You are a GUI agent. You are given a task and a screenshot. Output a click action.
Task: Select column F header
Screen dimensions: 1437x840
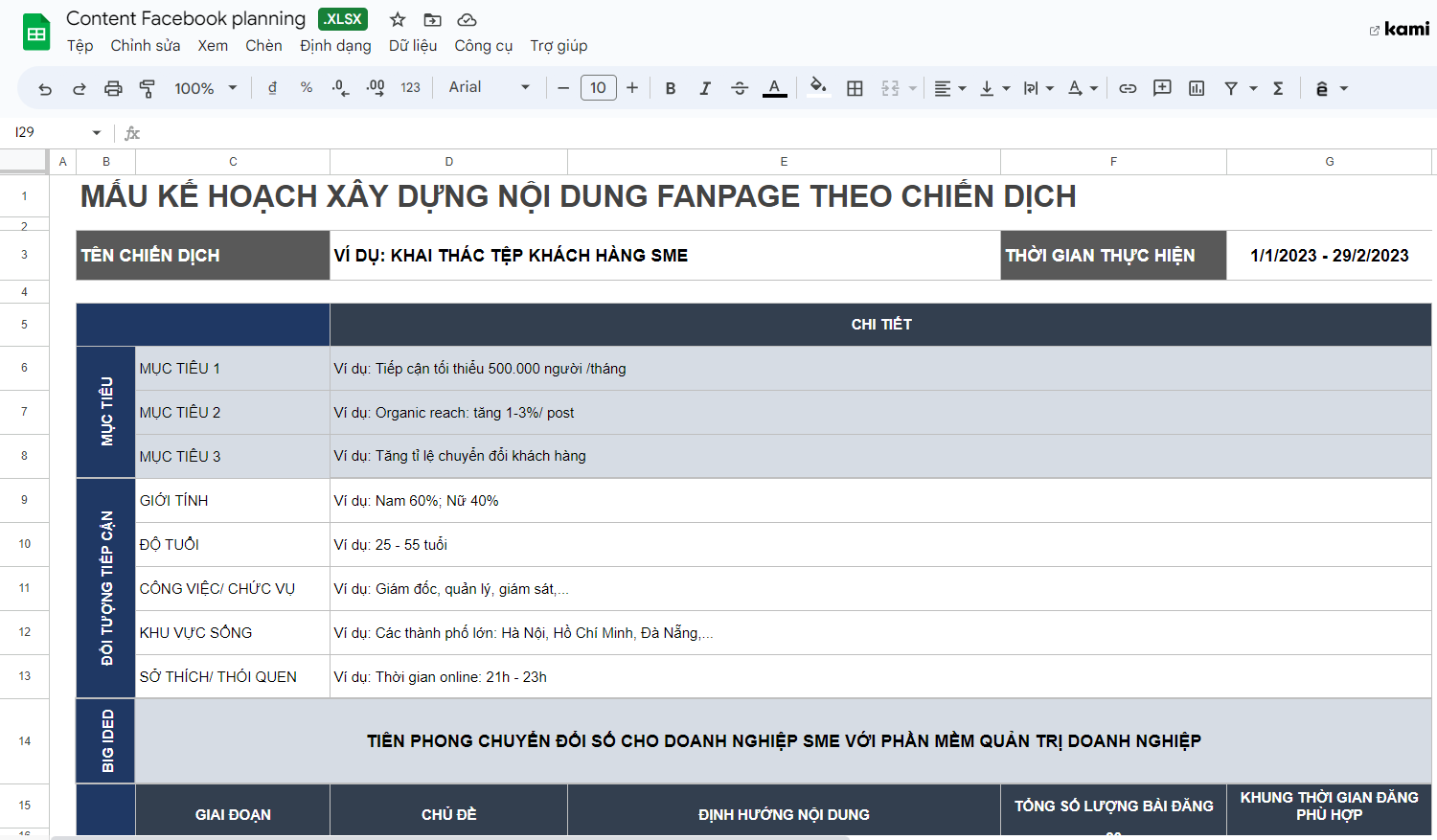pos(1113,162)
